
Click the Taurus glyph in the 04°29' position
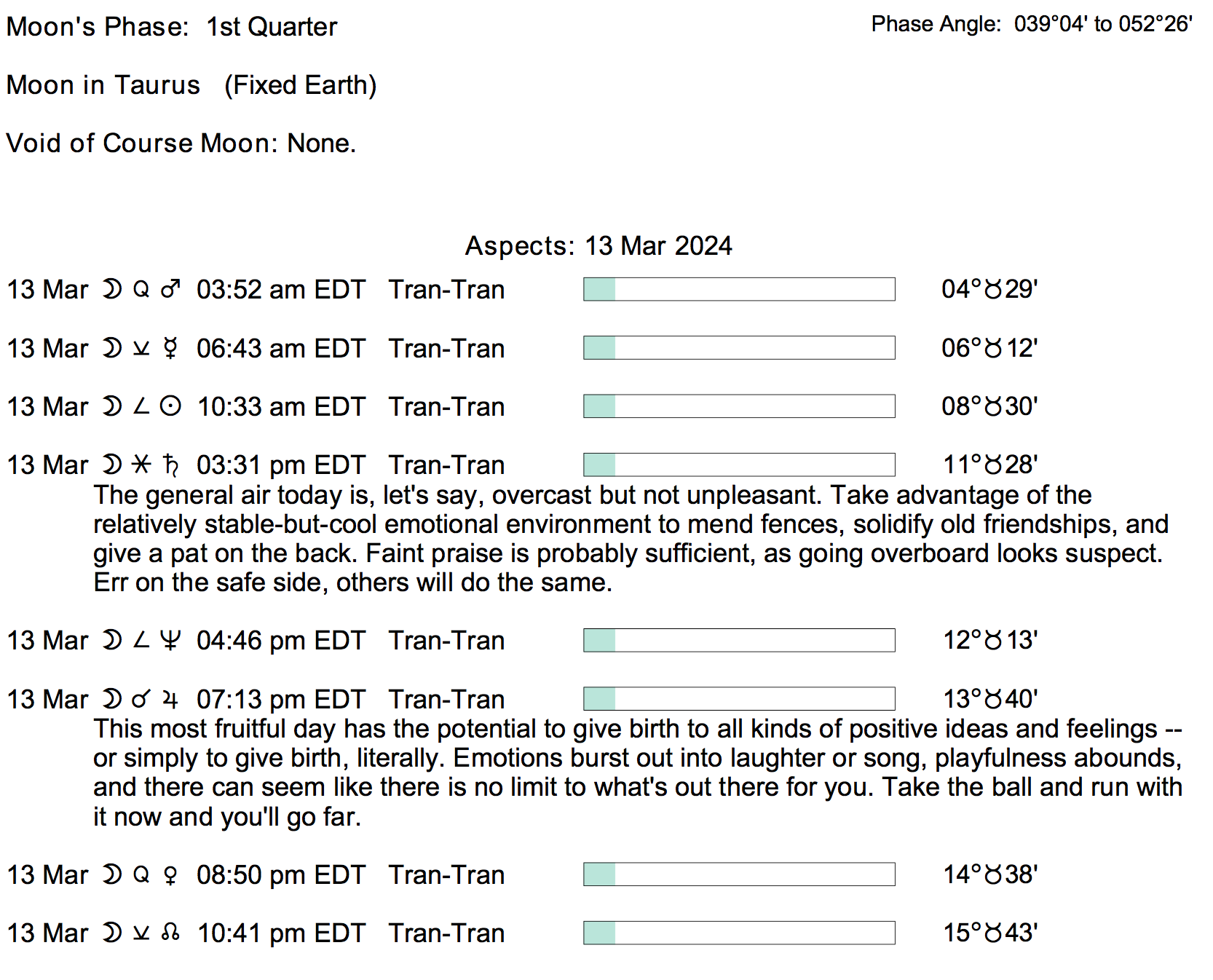[x=993, y=290]
